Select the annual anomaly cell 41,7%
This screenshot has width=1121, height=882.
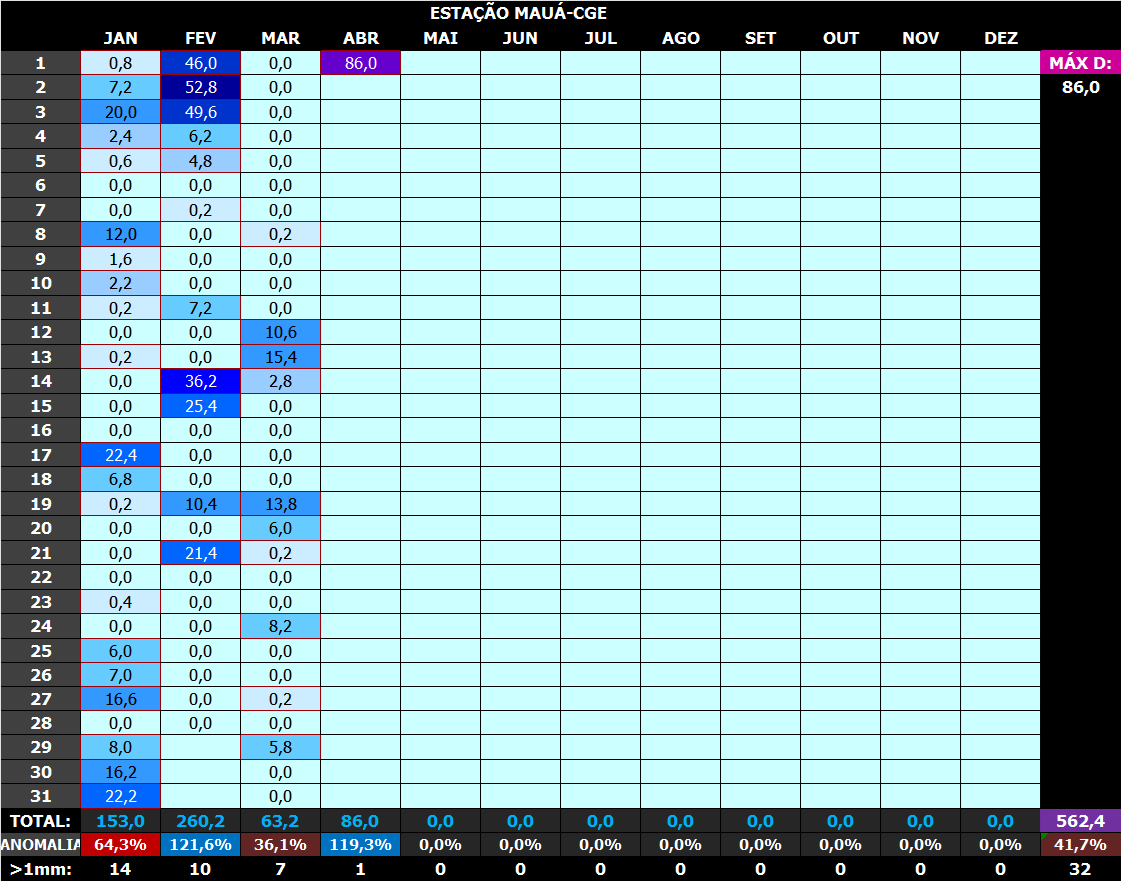[x=1080, y=845]
